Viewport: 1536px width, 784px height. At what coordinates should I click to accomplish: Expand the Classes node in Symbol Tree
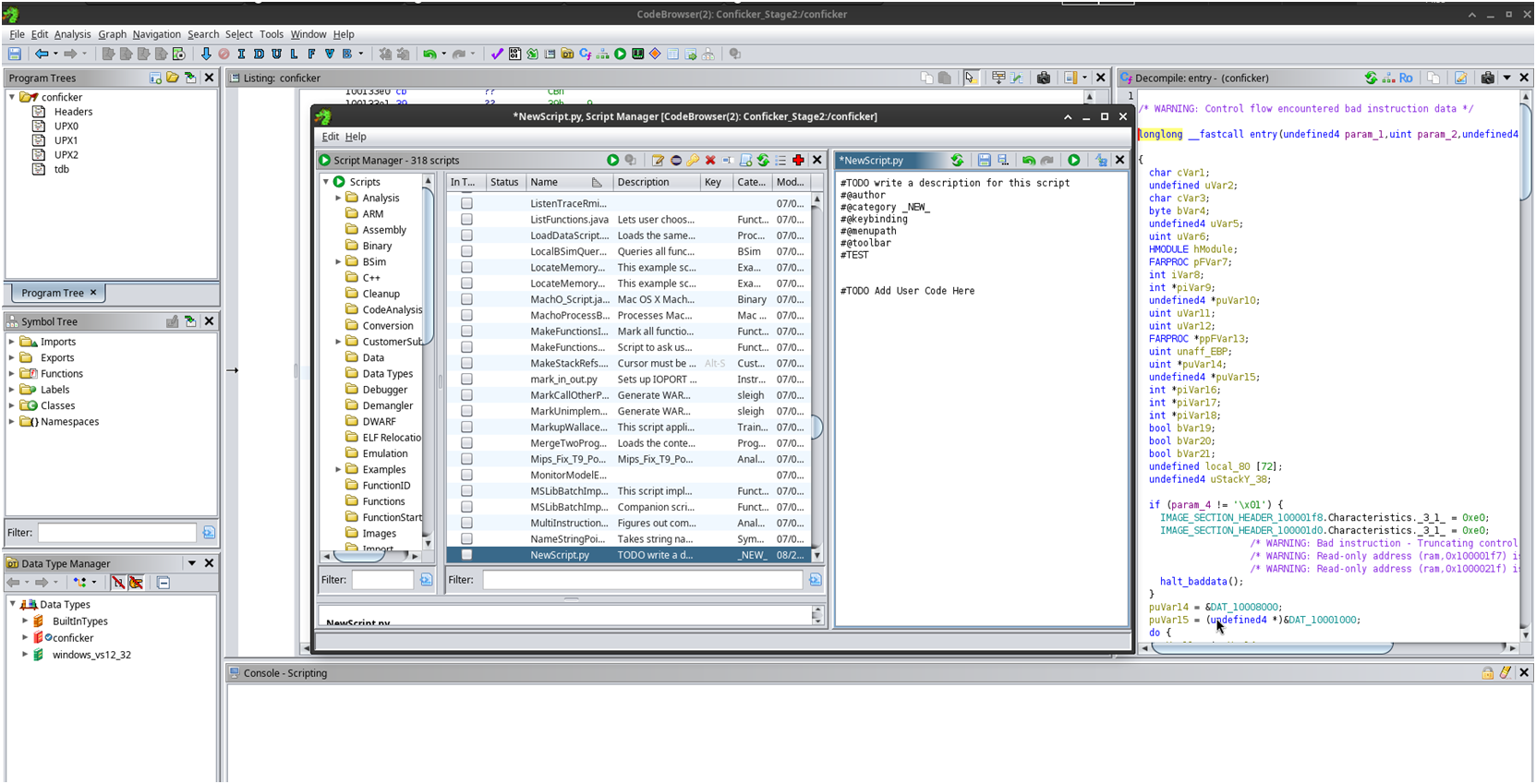click(12, 405)
